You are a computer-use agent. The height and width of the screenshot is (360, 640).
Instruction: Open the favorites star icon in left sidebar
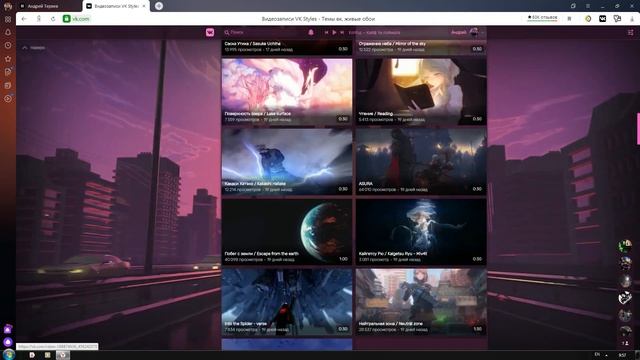(x=8, y=59)
